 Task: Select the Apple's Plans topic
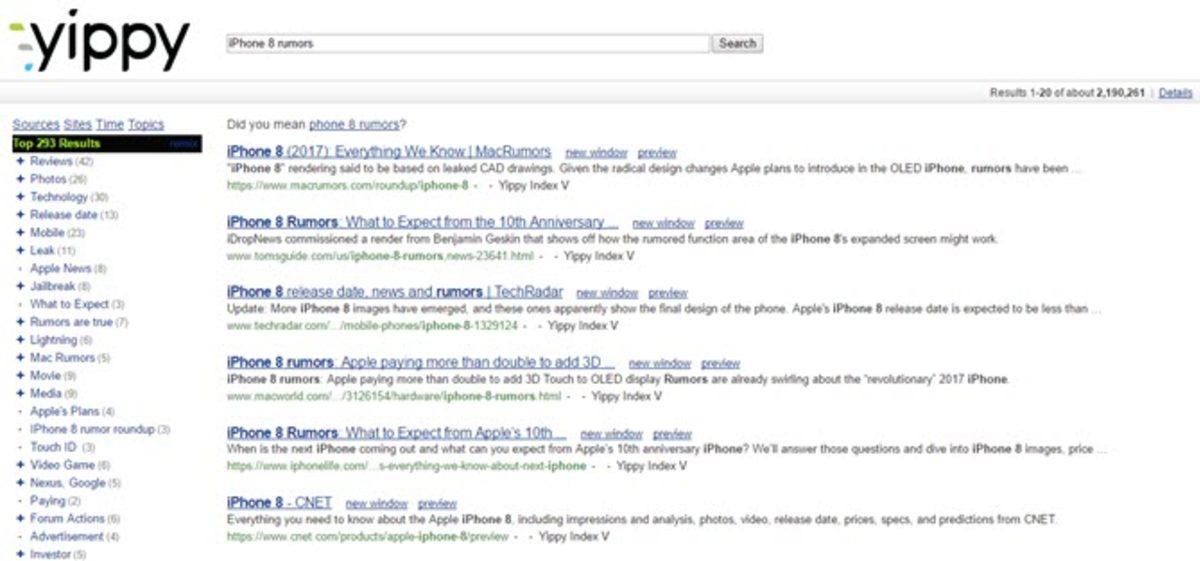pos(65,411)
